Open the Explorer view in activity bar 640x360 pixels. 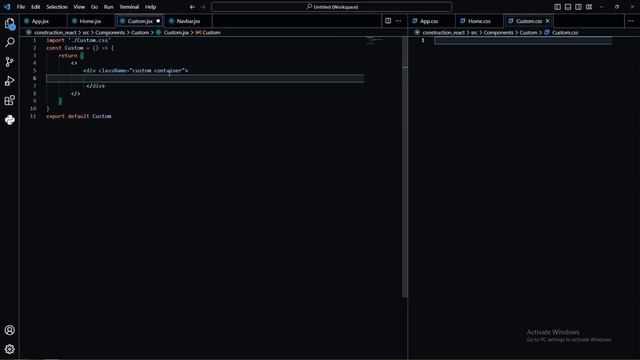[9, 24]
